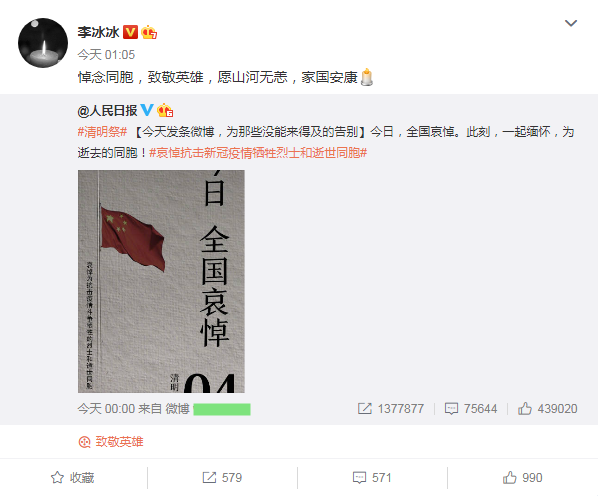The image size is (598, 496).
Task: Like the original post with 439020 likes
Action: point(524,409)
